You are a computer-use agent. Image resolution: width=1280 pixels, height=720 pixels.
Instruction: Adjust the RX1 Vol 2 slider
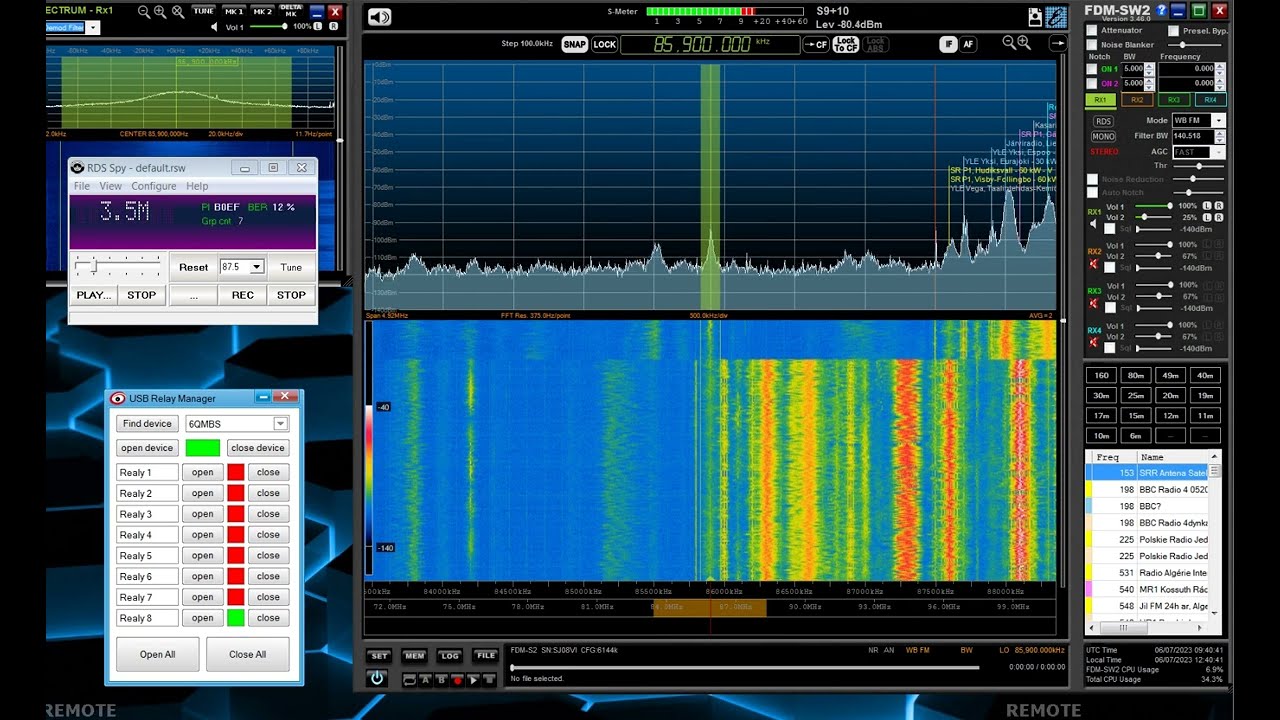coord(1152,217)
